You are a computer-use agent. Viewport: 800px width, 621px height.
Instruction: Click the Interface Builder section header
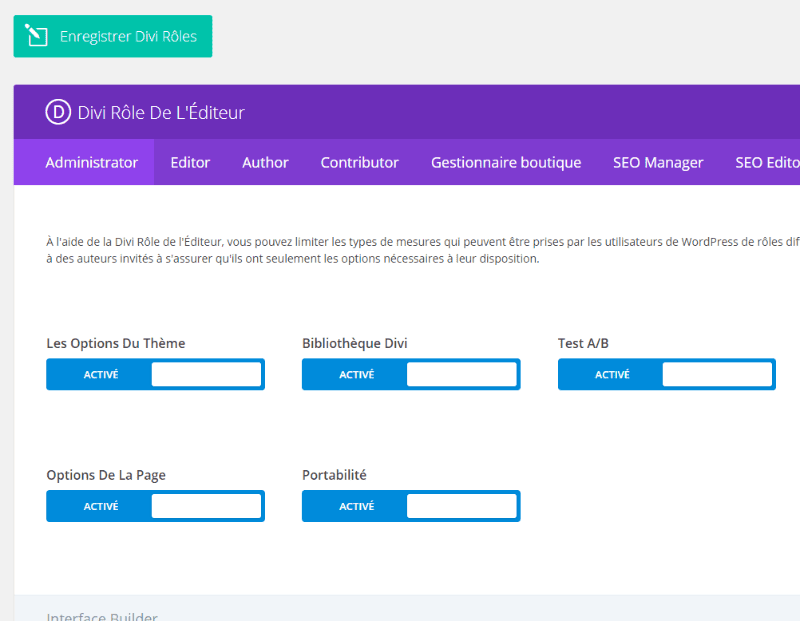coord(102,616)
